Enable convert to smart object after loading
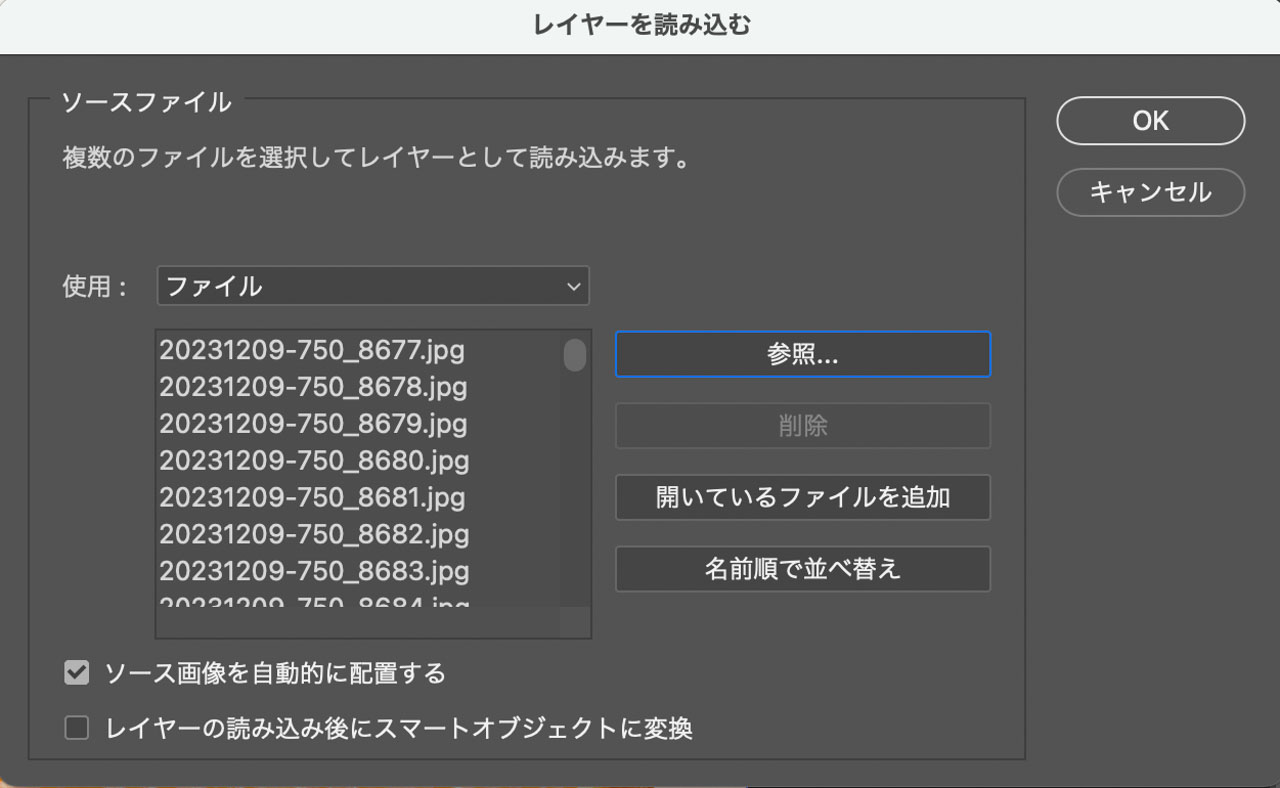Viewport: 1280px width, 788px height. (77, 727)
